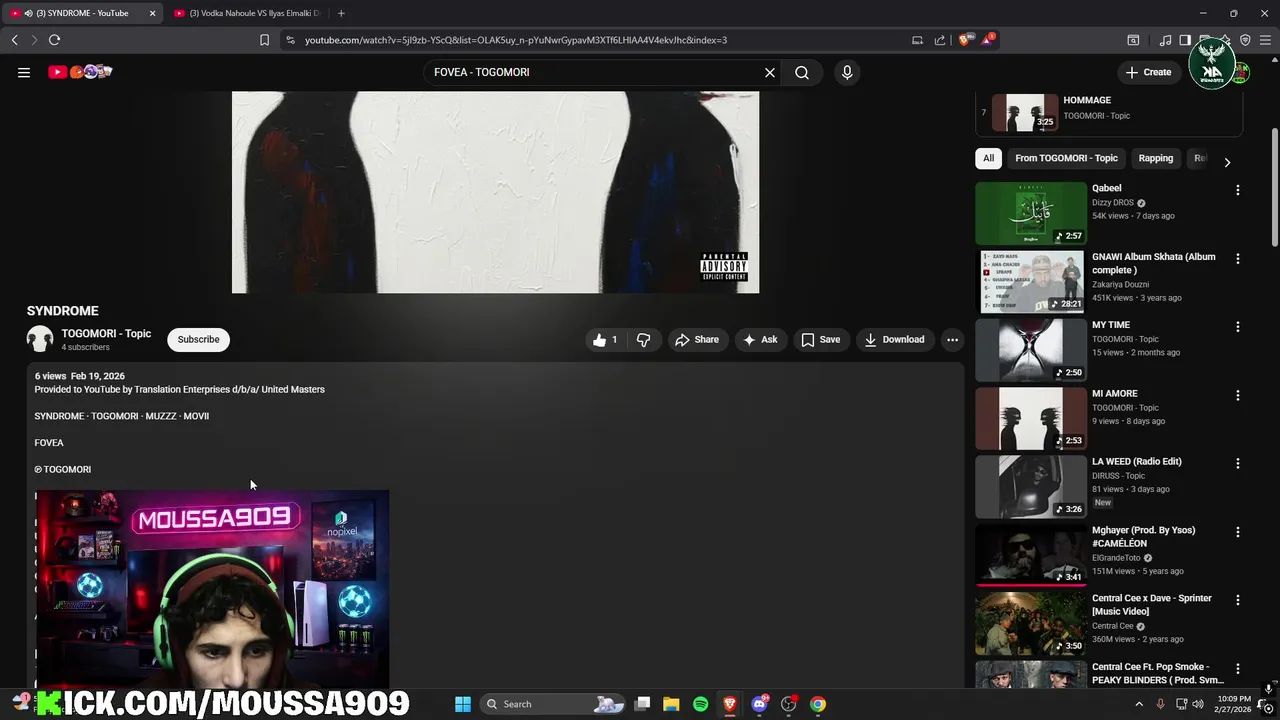Image resolution: width=1280 pixels, height=720 pixels.
Task: Open the Brave playlist music note icon
Action: pyautogui.click(x=1165, y=40)
